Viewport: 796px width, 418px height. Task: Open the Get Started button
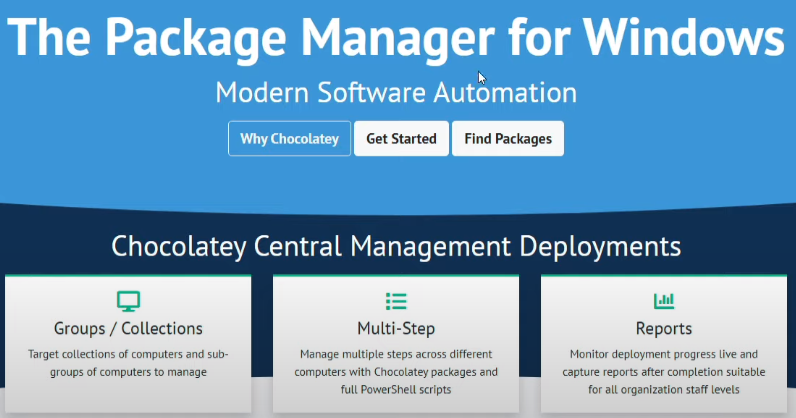(401, 139)
